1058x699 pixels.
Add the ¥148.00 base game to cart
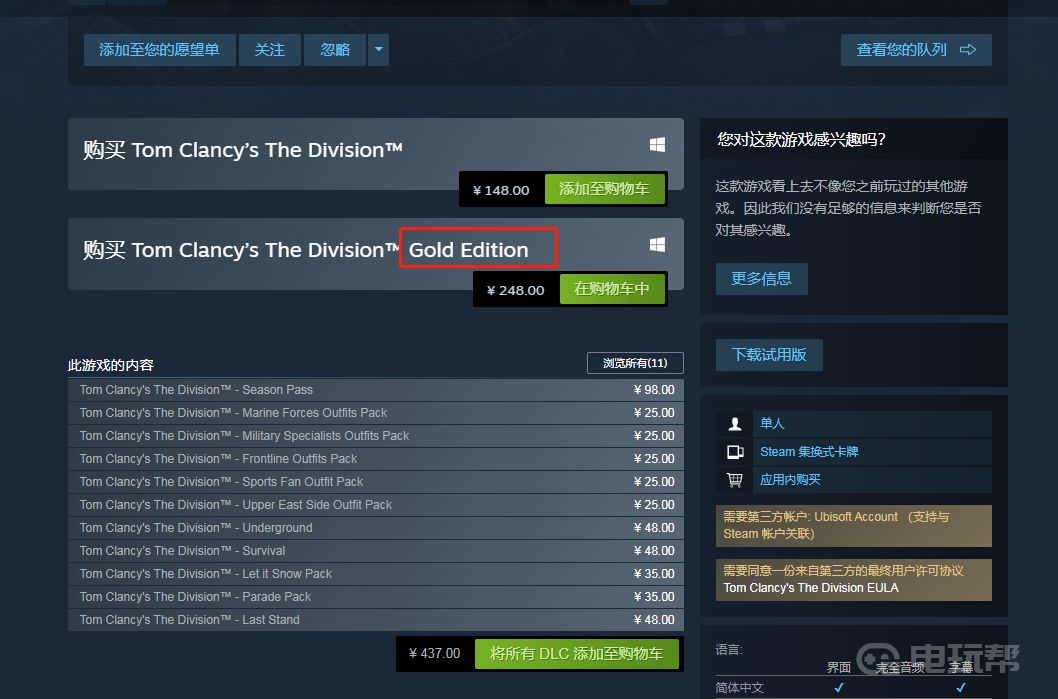605,189
